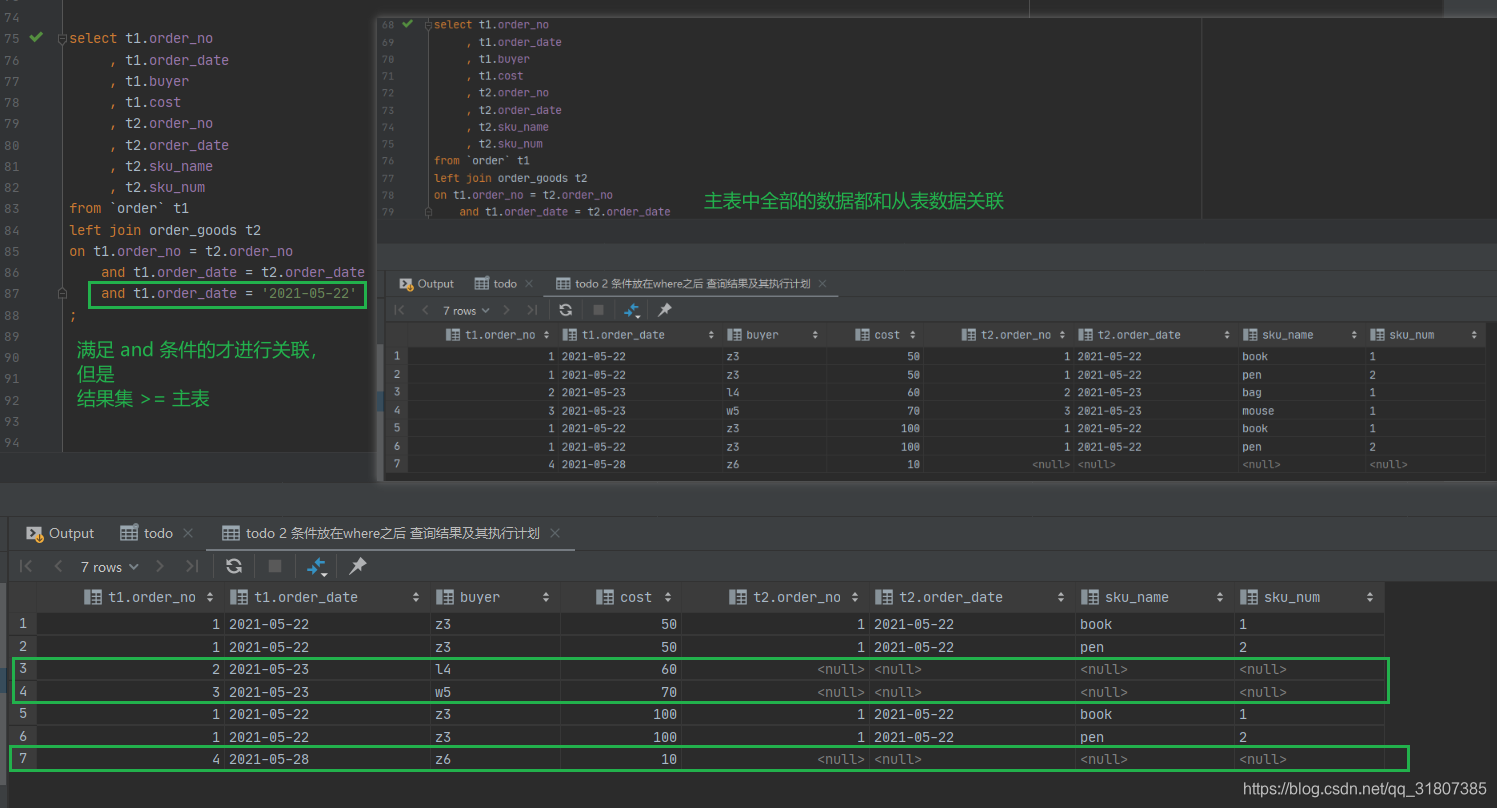Select row 7 in the bottom results grid
The width and height of the screenshot is (1497, 808).
[22, 758]
